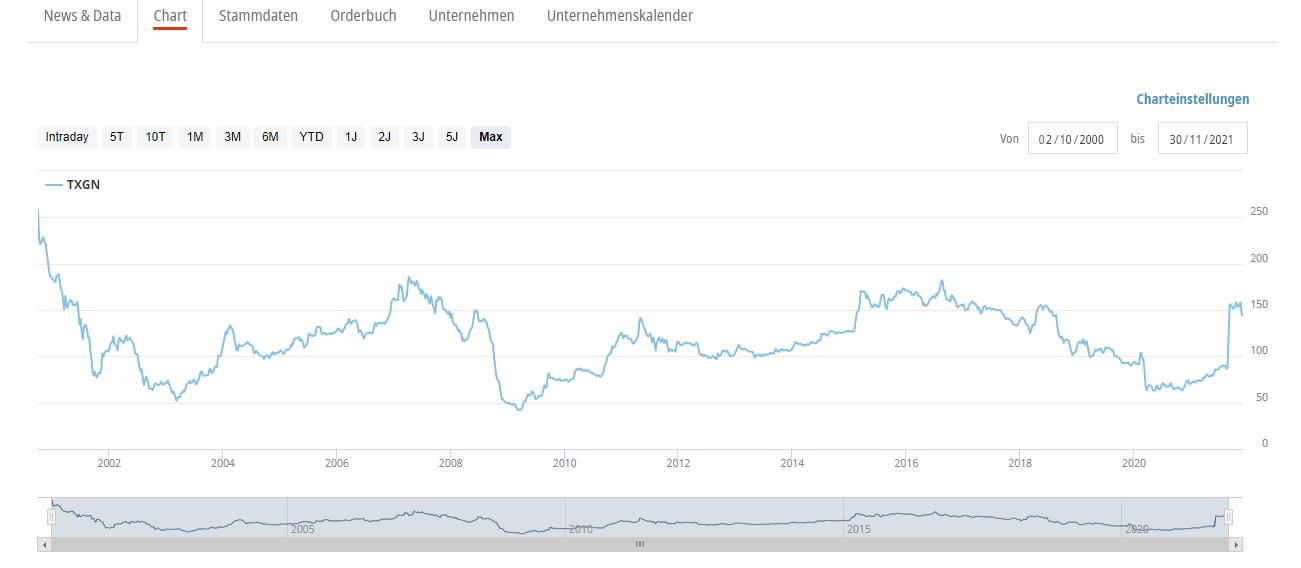
Task: Click the Von start date field
Action: (1072, 139)
